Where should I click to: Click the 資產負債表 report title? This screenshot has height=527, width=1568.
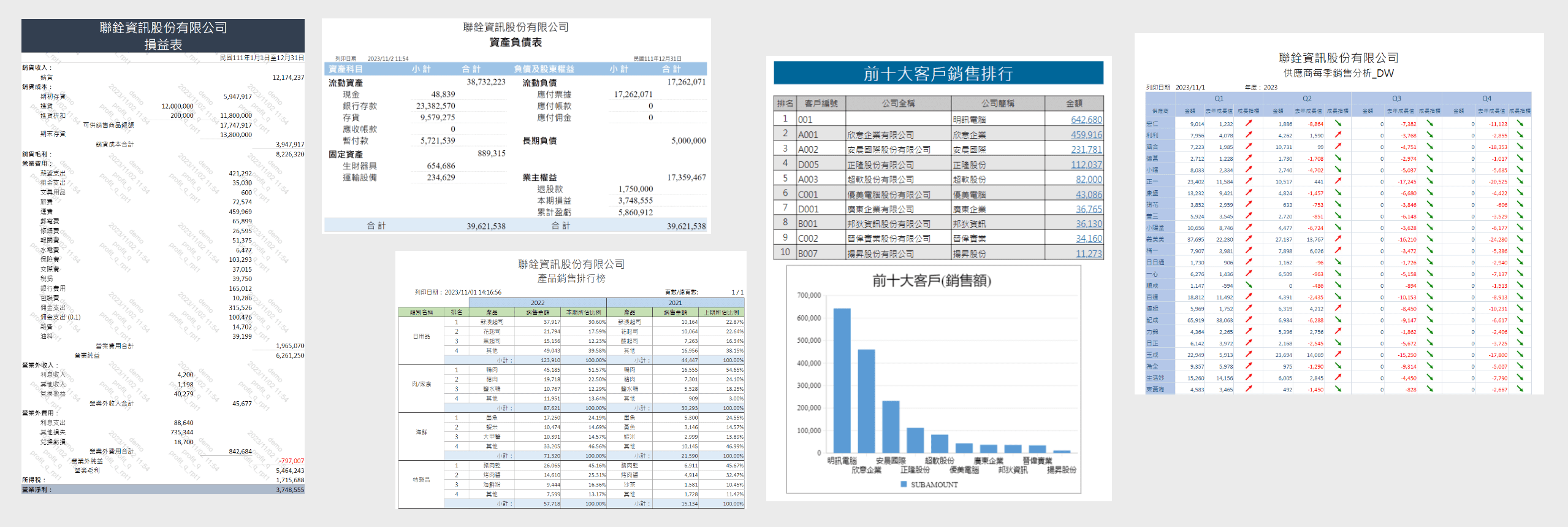516,42
